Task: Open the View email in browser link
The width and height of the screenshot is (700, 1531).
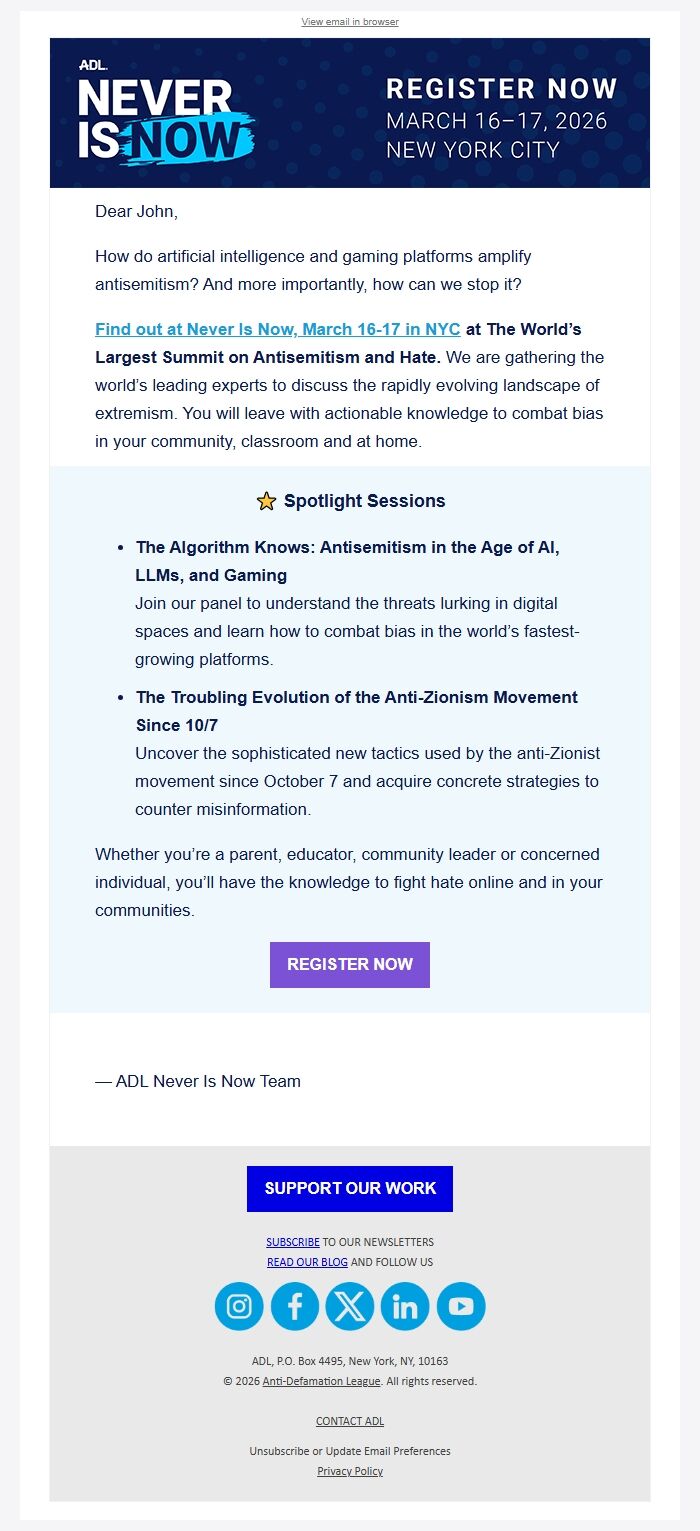Action: coord(349,21)
